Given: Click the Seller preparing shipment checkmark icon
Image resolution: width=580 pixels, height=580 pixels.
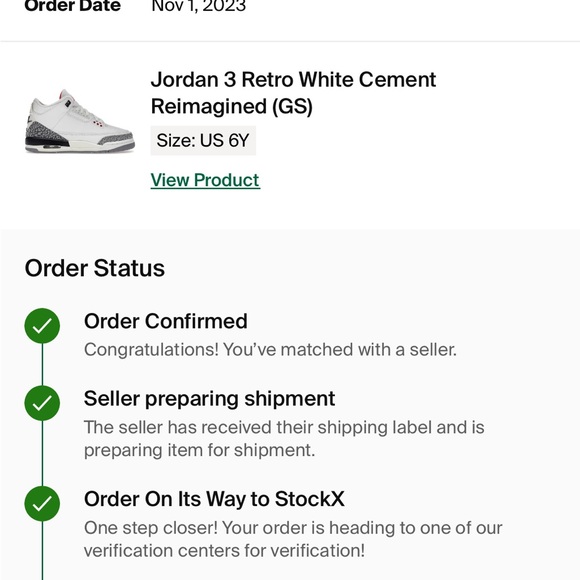Looking at the screenshot, I should tap(42, 403).
